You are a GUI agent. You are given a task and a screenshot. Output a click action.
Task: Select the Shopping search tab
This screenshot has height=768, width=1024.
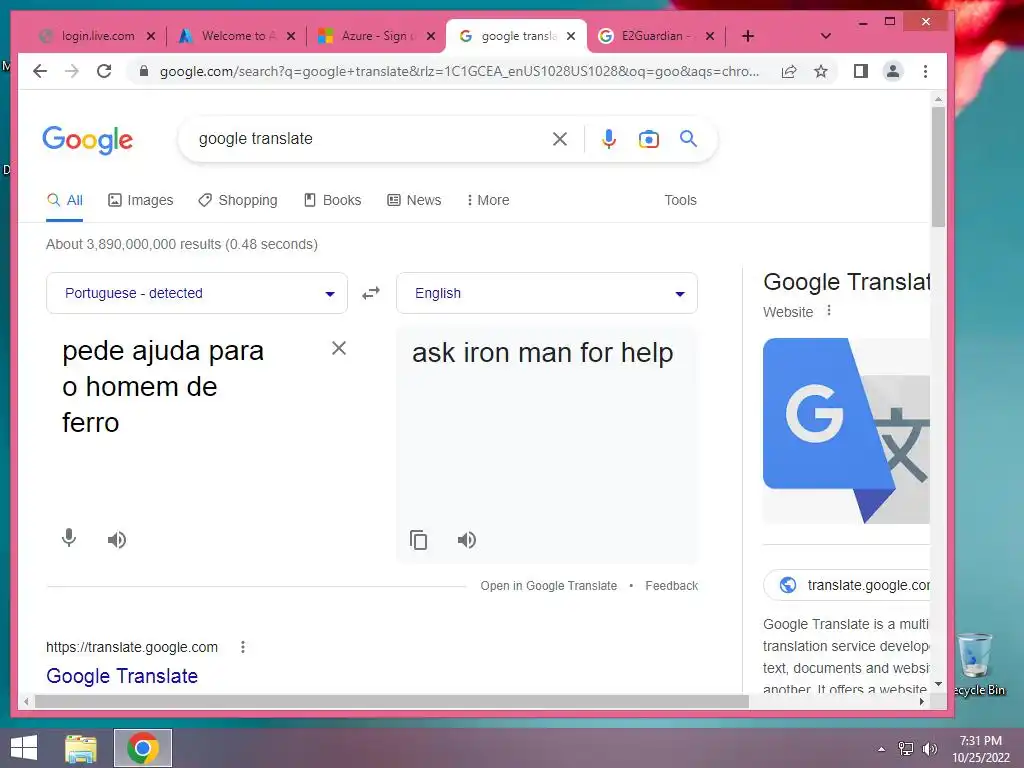click(238, 200)
